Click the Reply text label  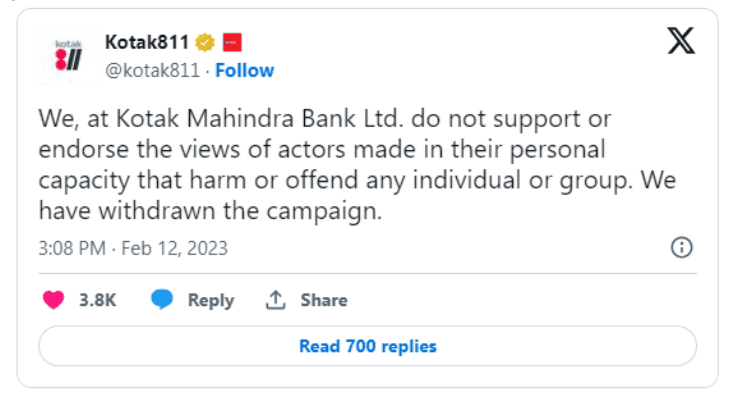click(210, 300)
